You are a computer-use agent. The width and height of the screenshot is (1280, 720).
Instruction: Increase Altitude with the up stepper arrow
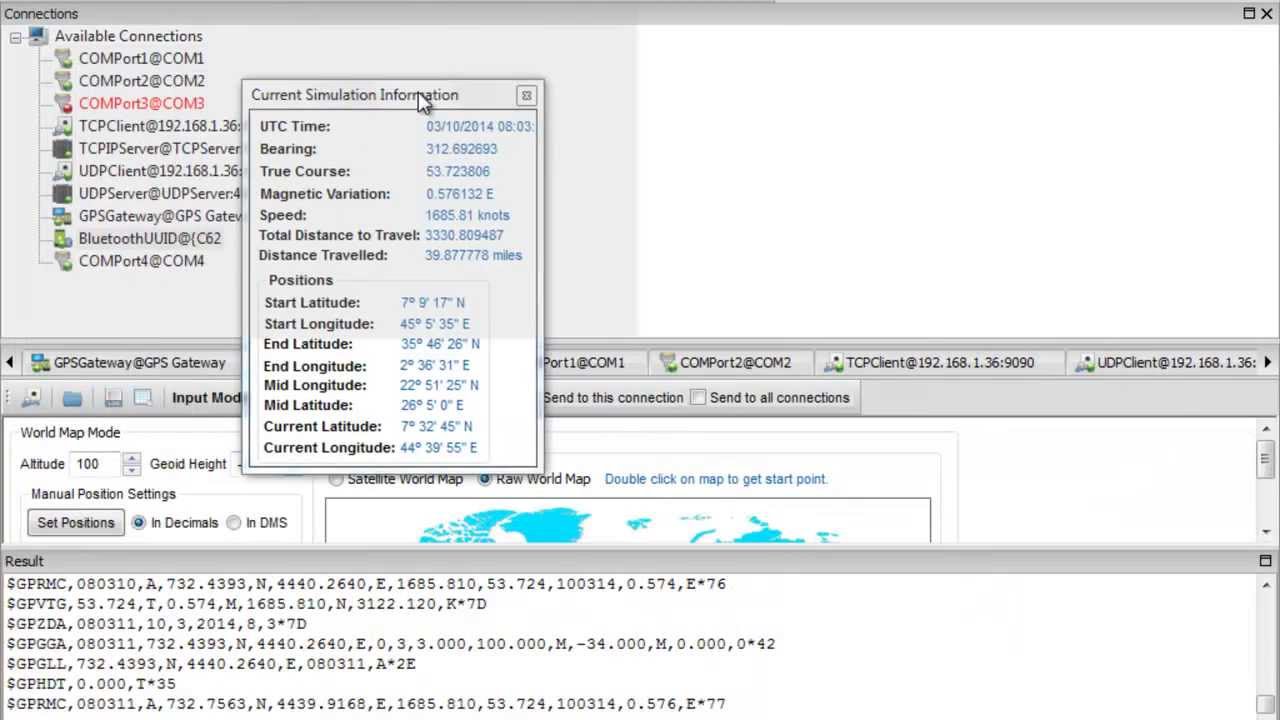(x=132, y=458)
